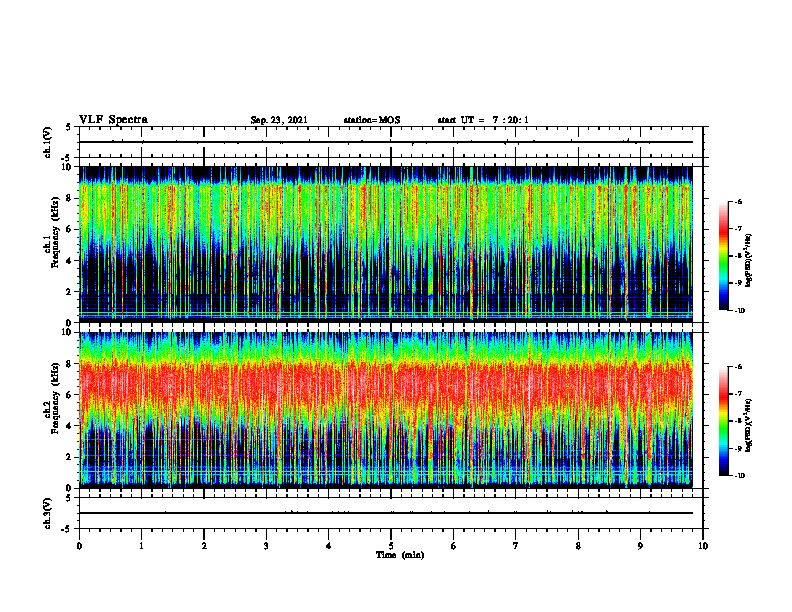Click the ch.1 spectrogram color scale bar
Screen dimensions: 792x612
tap(723, 256)
